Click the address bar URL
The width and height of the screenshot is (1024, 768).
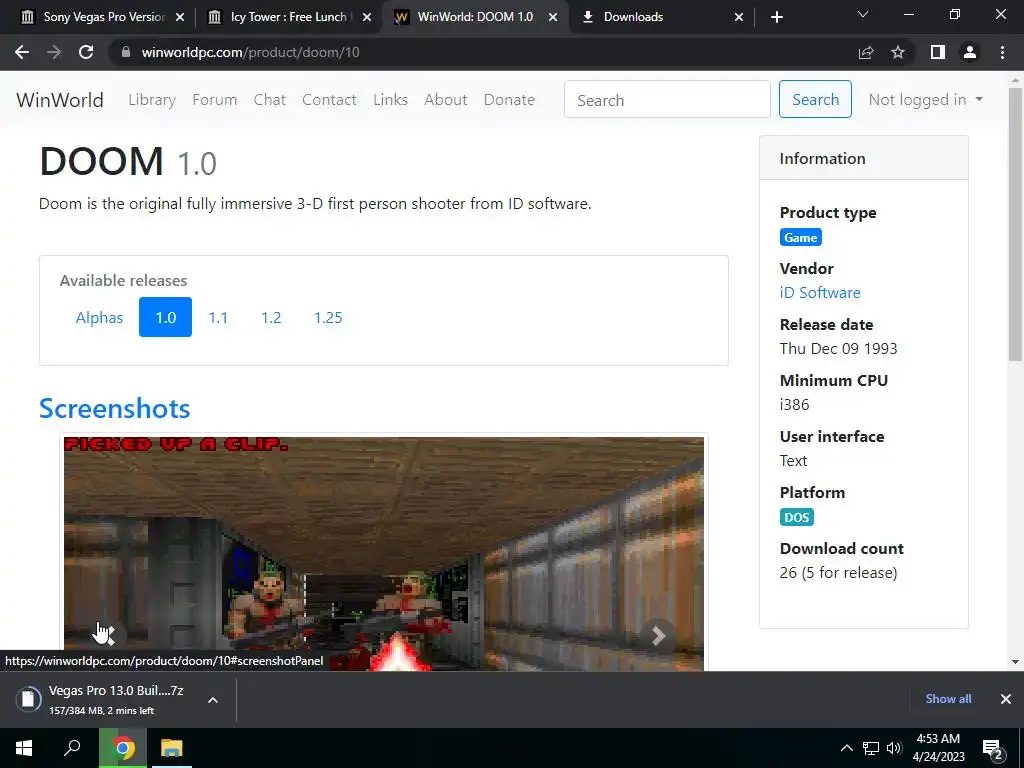250,52
